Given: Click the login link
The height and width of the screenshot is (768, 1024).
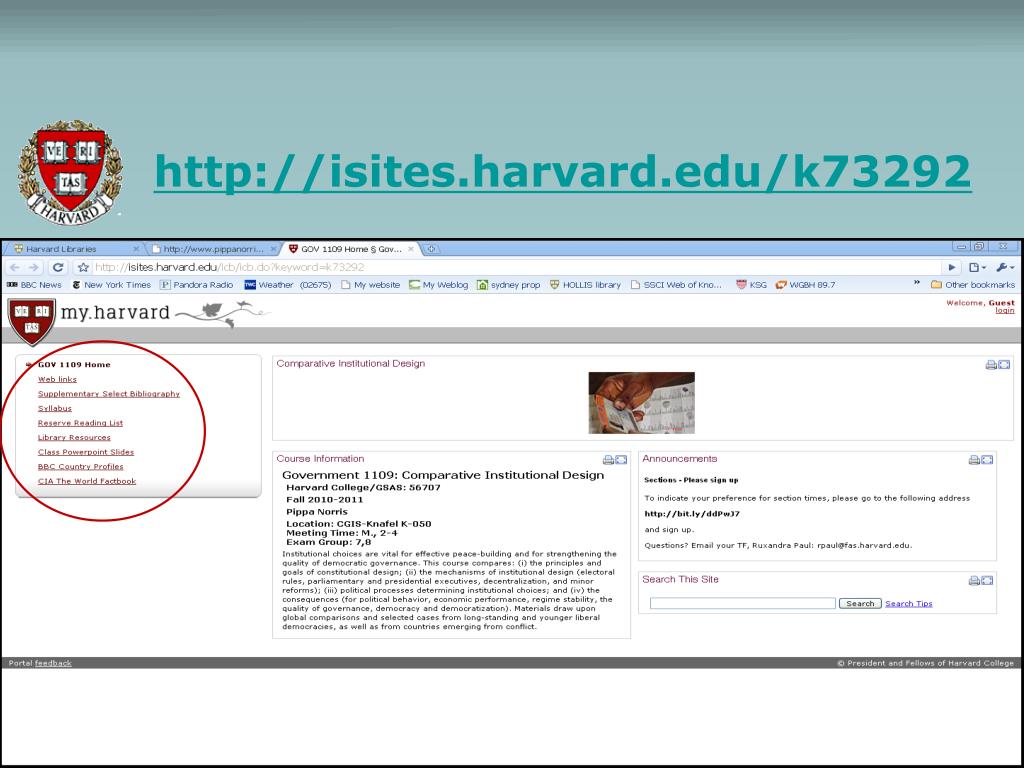Looking at the screenshot, I should pos(1004,311).
